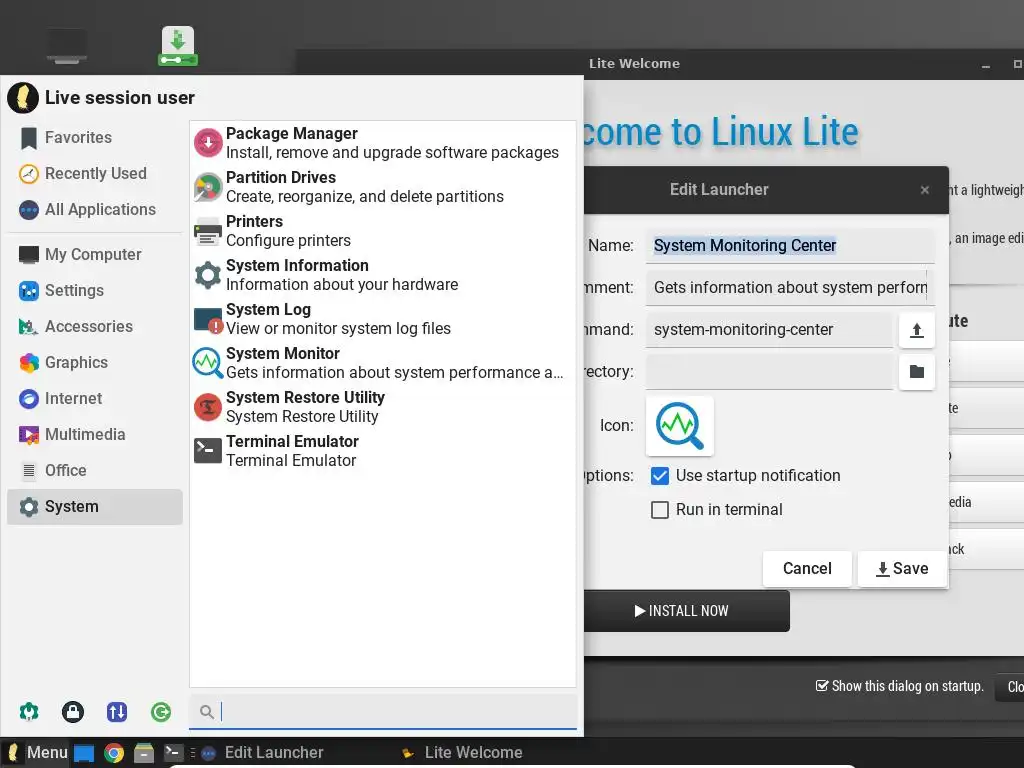Click the Internet category icon
This screenshot has width=1024, height=768.
click(29, 398)
